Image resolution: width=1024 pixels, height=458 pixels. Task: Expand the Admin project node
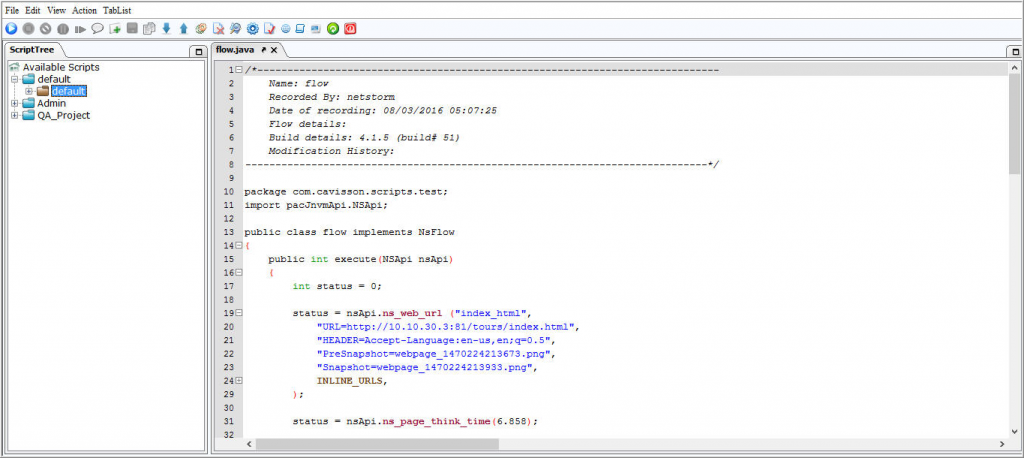(15, 103)
